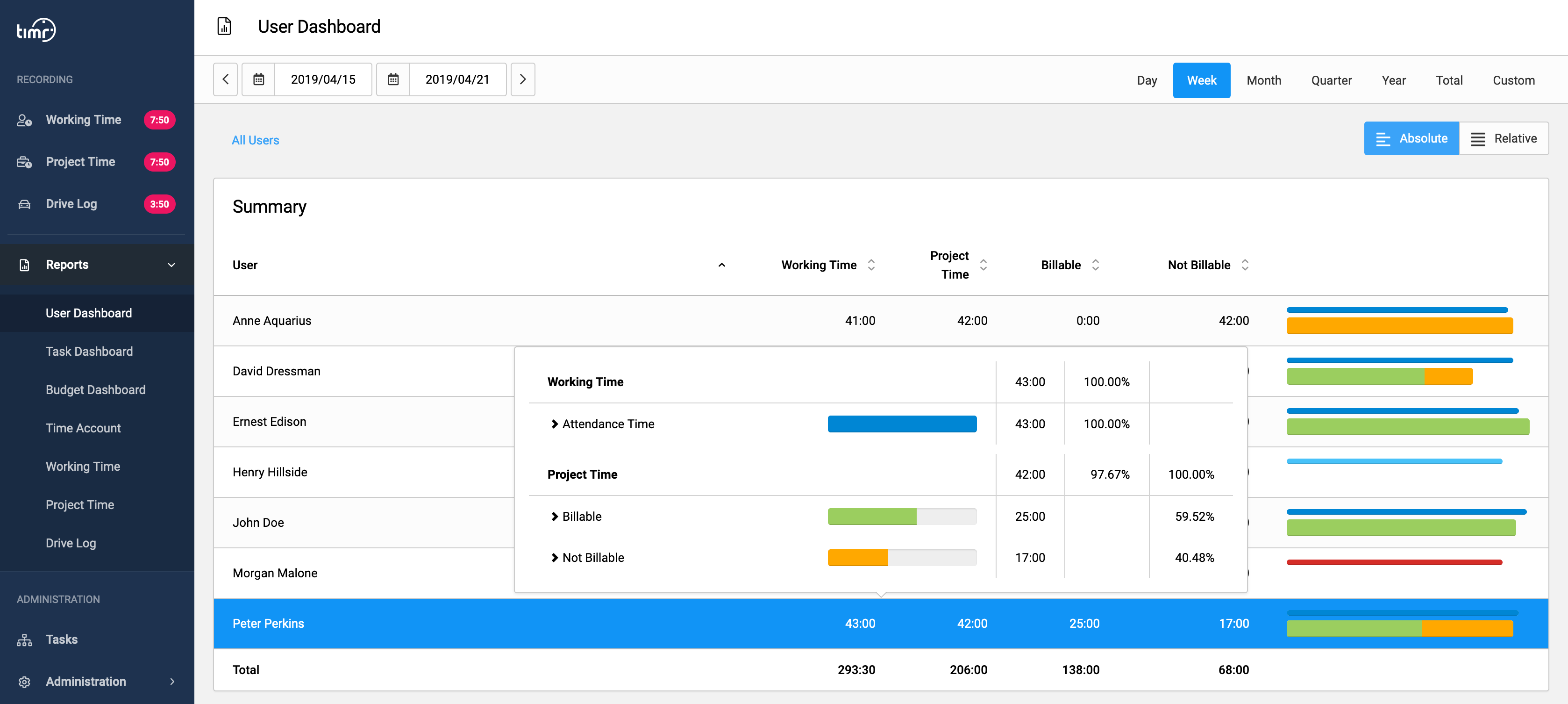
Task: Switch to Absolute view mode
Action: [1411, 138]
